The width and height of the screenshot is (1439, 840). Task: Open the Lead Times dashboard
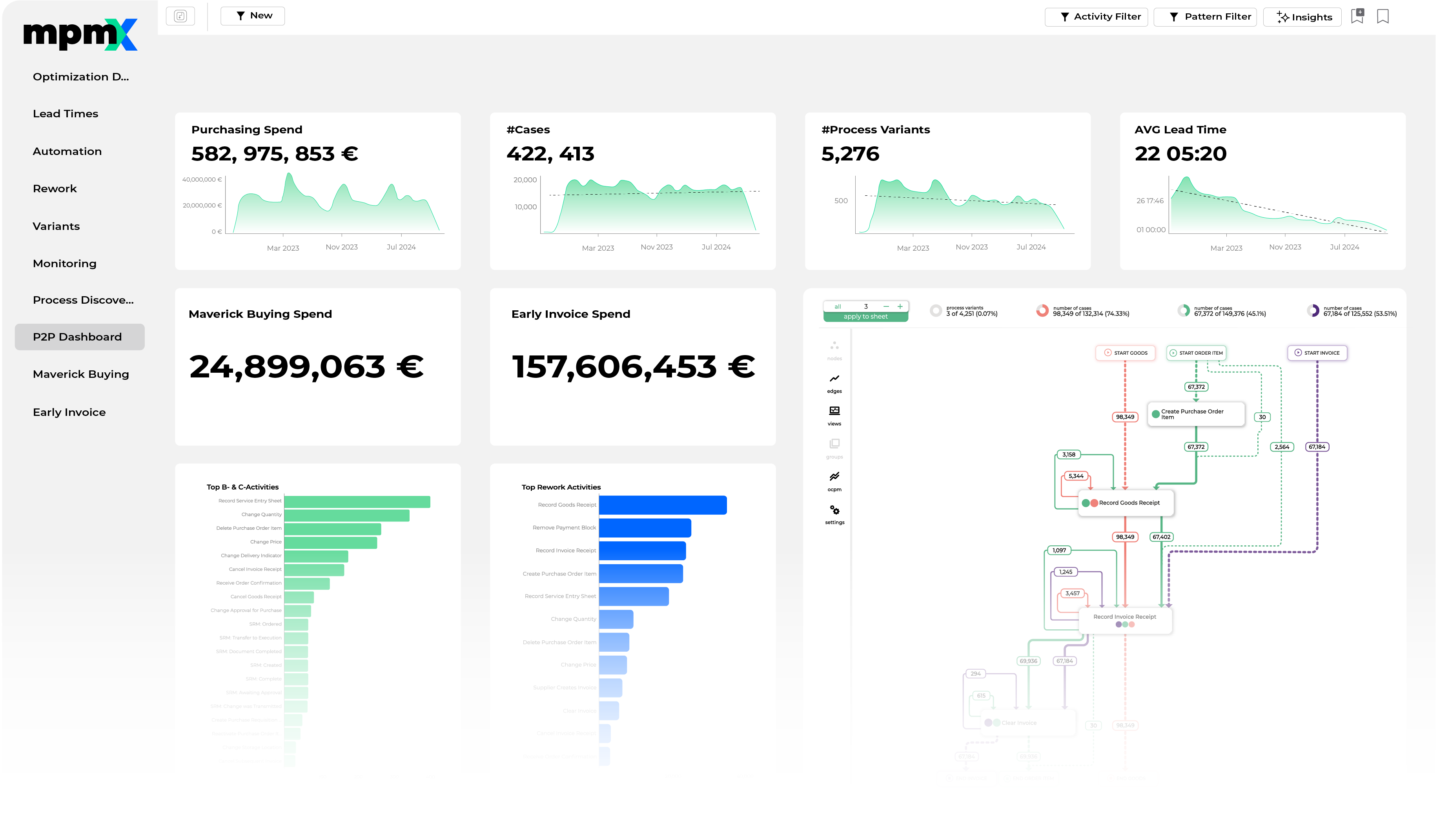[x=66, y=113]
